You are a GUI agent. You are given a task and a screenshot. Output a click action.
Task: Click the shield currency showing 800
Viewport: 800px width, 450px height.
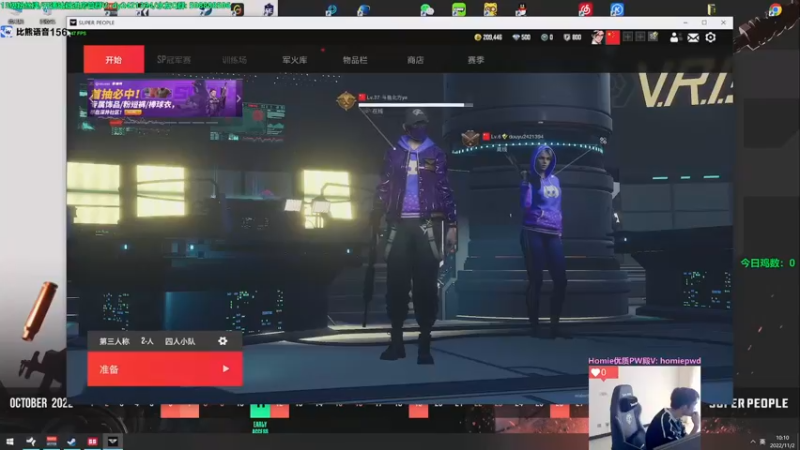pos(572,37)
